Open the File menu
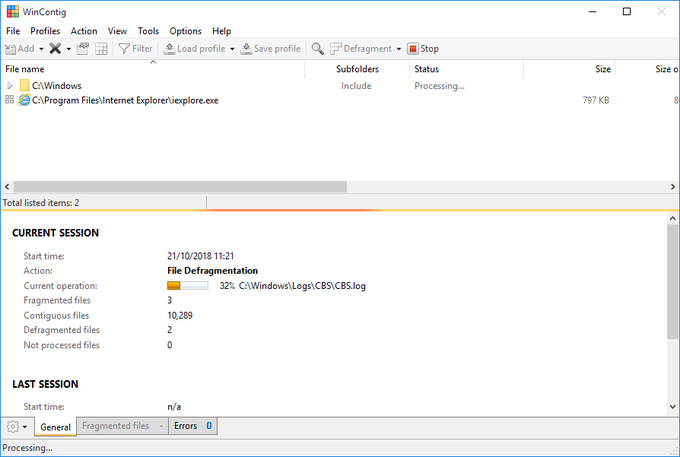This screenshot has height=457, width=680. (x=13, y=31)
